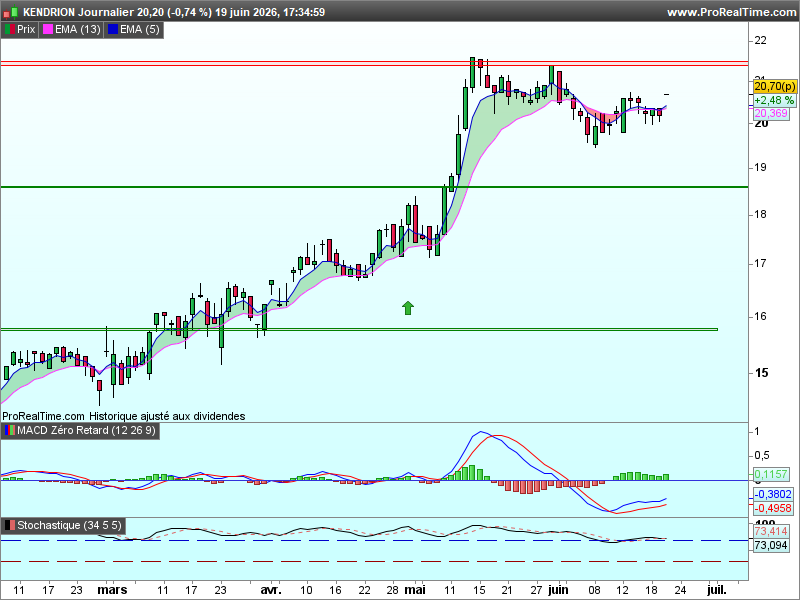Click the KENDRION Journalier title text
The image size is (800, 600).
79,12
